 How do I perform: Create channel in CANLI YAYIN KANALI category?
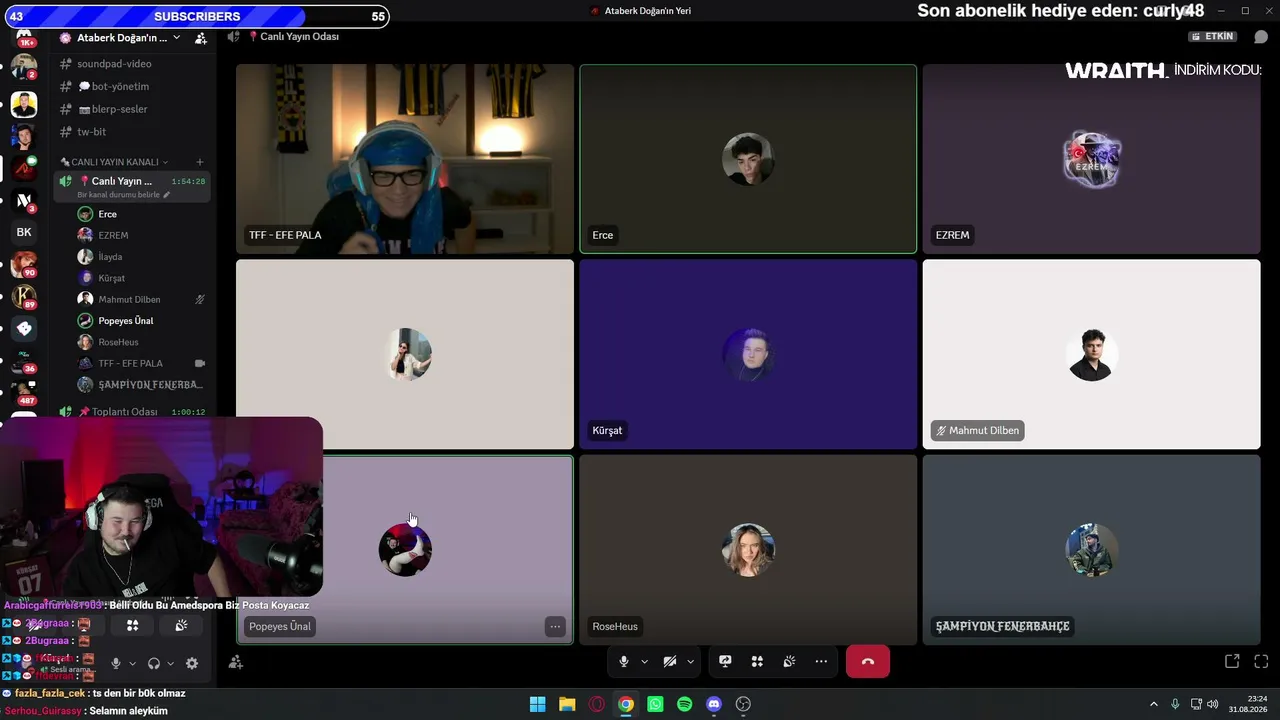click(200, 162)
